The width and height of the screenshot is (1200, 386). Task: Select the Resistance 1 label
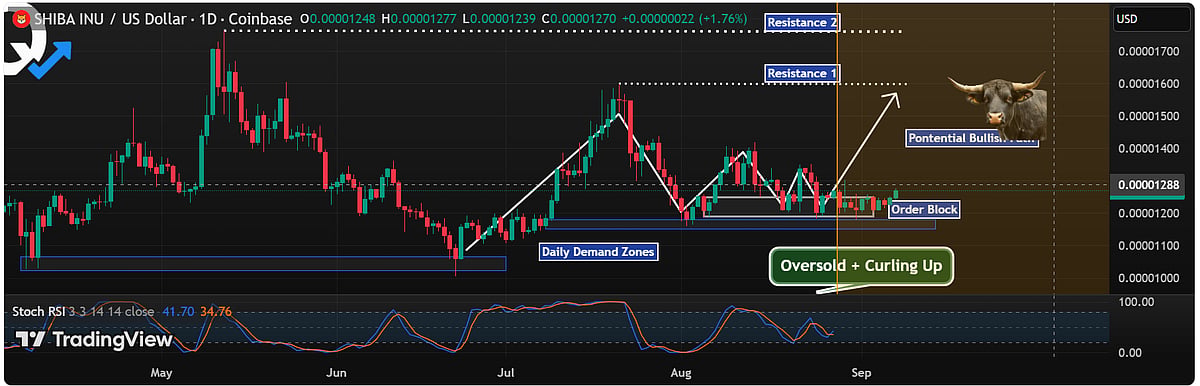(803, 73)
